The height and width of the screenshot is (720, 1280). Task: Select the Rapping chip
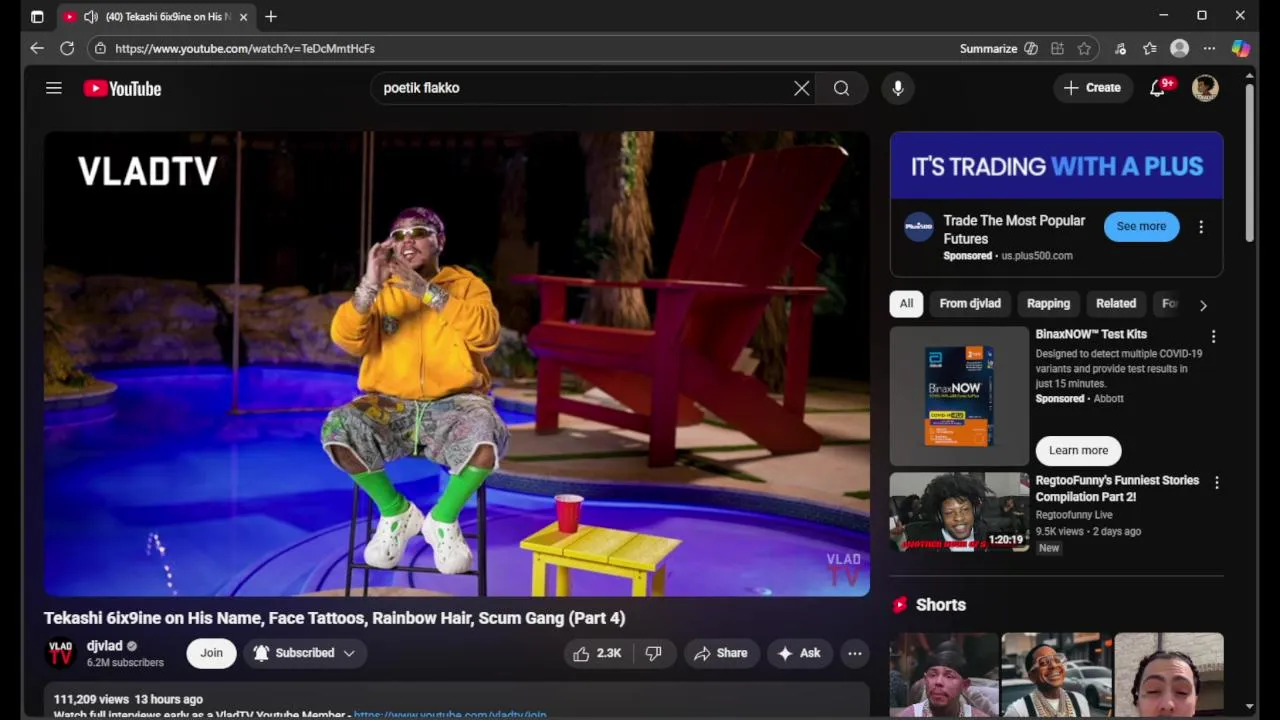(x=1048, y=303)
